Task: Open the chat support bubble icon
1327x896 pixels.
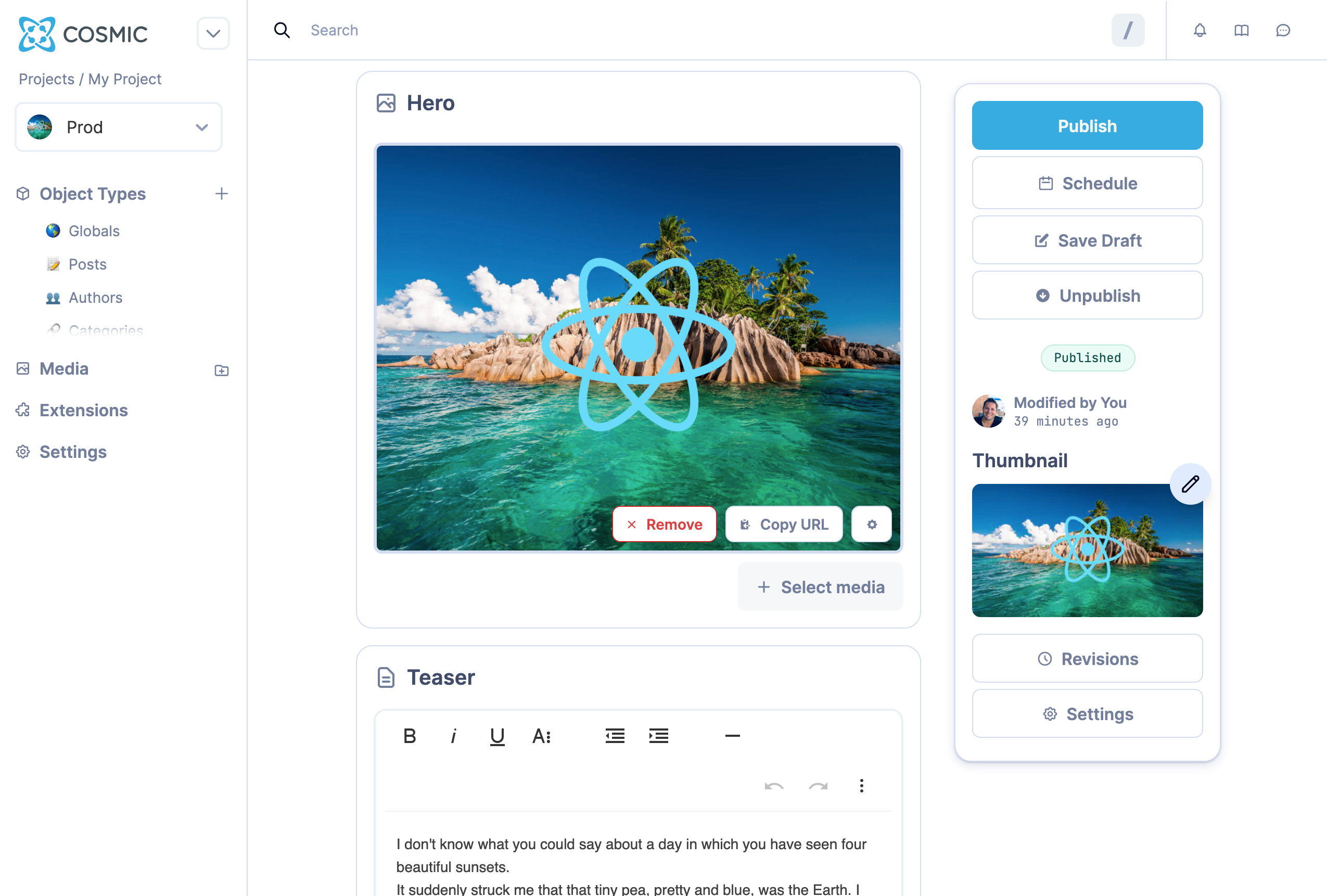Action: [x=1283, y=30]
